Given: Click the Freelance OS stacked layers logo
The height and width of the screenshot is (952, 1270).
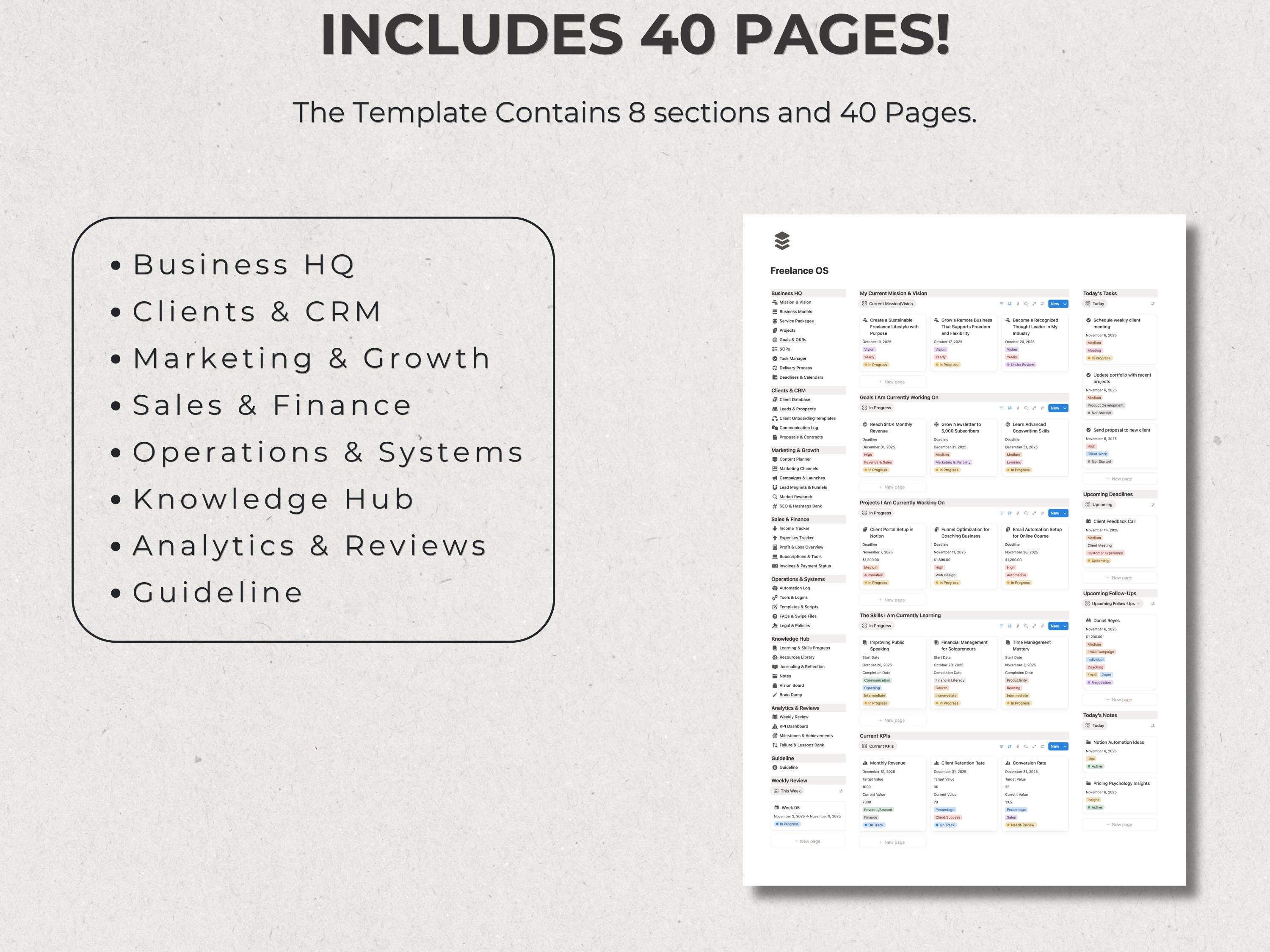Looking at the screenshot, I should pos(782,241).
